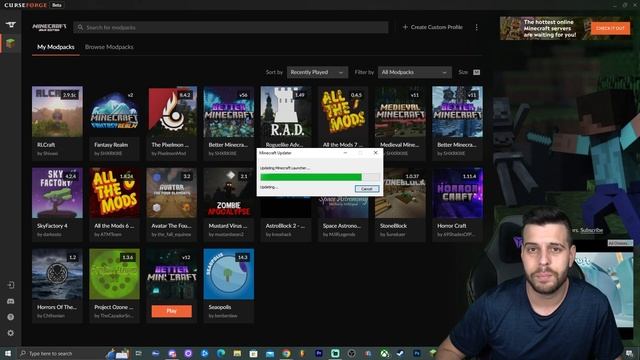Click the Create Custom Profile button
The height and width of the screenshot is (360, 640).
(x=433, y=27)
